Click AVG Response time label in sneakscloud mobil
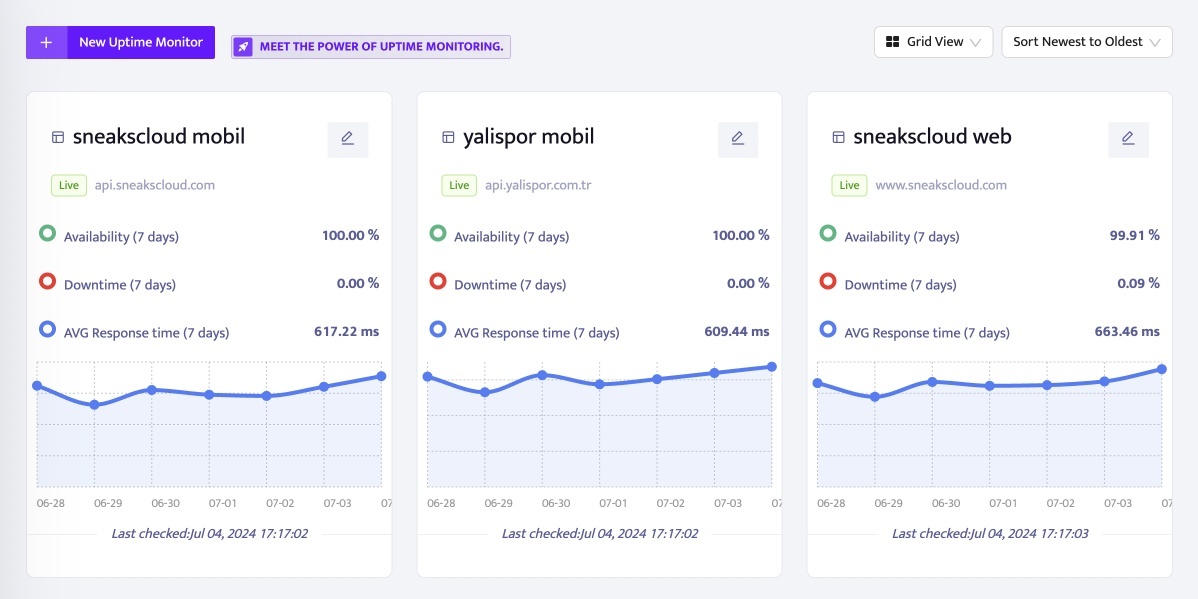The width and height of the screenshot is (1198, 599). click(x=147, y=333)
